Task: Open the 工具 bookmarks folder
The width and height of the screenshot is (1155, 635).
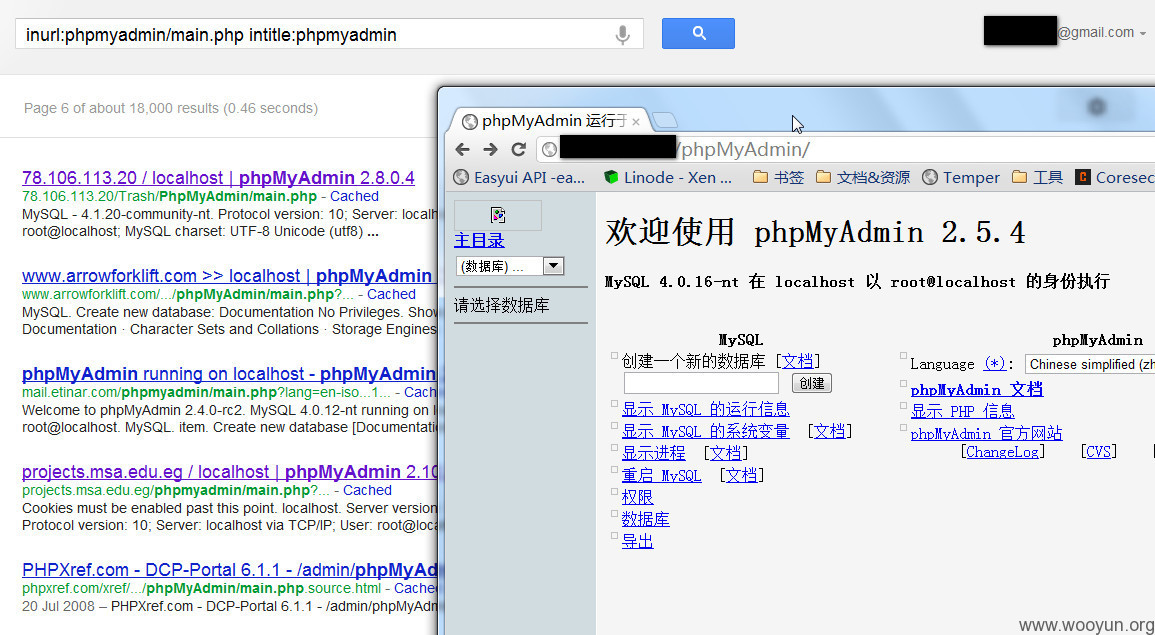Action: tap(1037, 178)
